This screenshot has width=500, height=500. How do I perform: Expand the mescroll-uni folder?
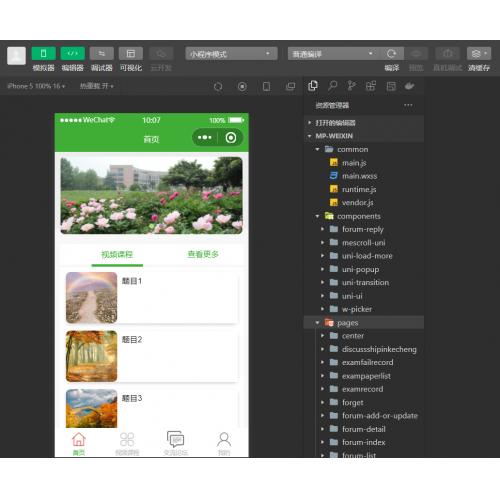point(364,243)
